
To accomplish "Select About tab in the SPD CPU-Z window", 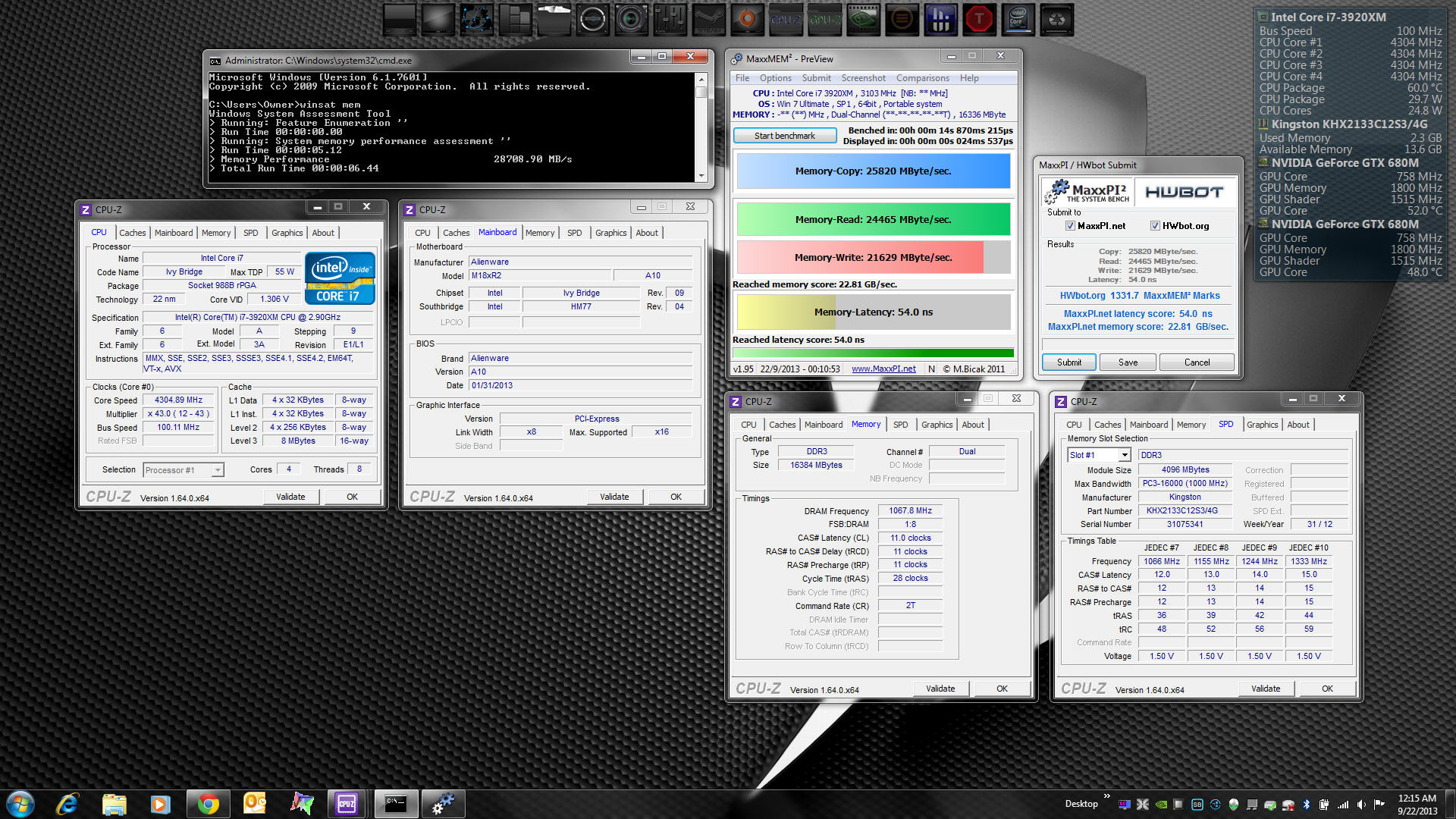I will [1298, 425].
